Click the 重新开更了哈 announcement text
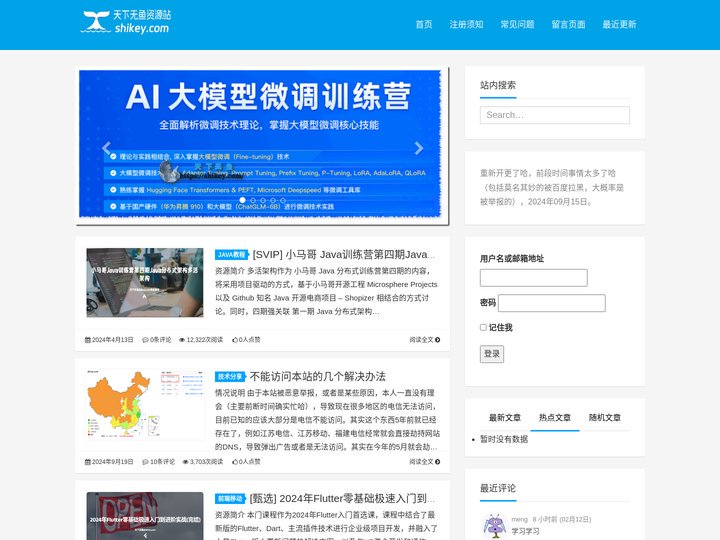This screenshot has width=720, height=540. [551, 187]
